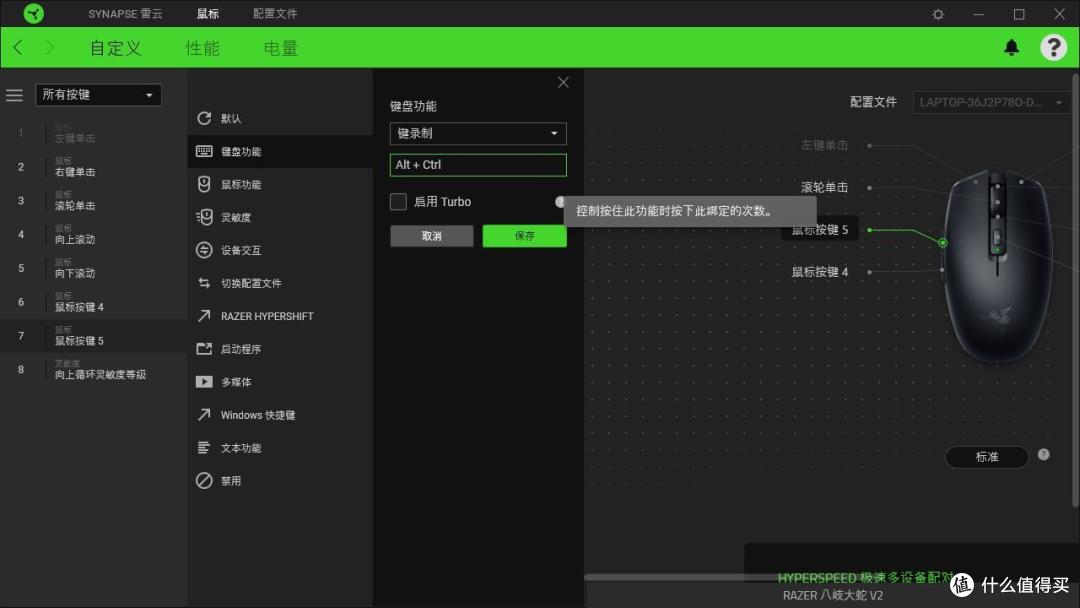Click the green 保存 button
This screenshot has height=608, width=1080.
[x=524, y=236]
